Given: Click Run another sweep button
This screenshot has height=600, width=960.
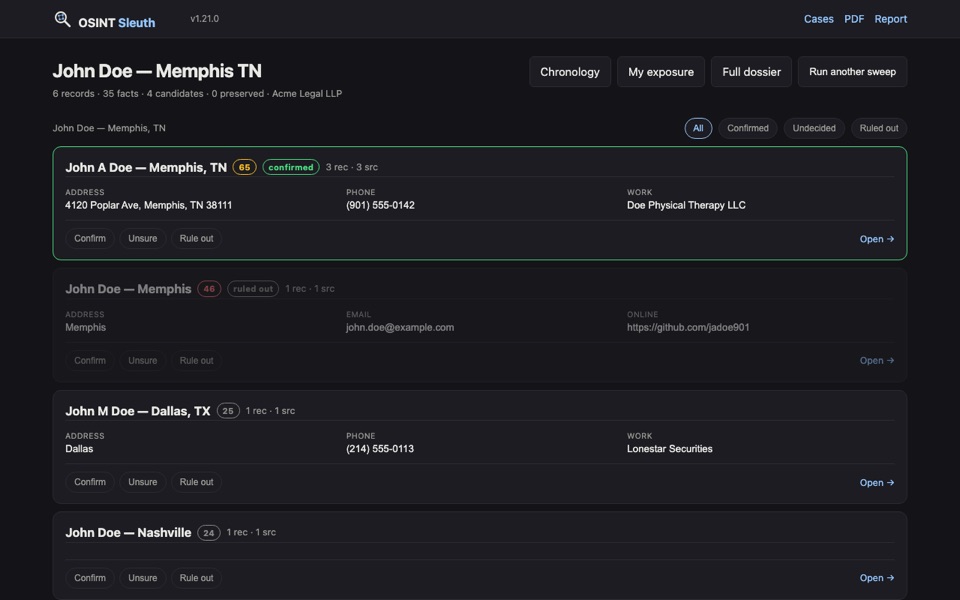Looking at the screenshot, I should pos(852,72).
